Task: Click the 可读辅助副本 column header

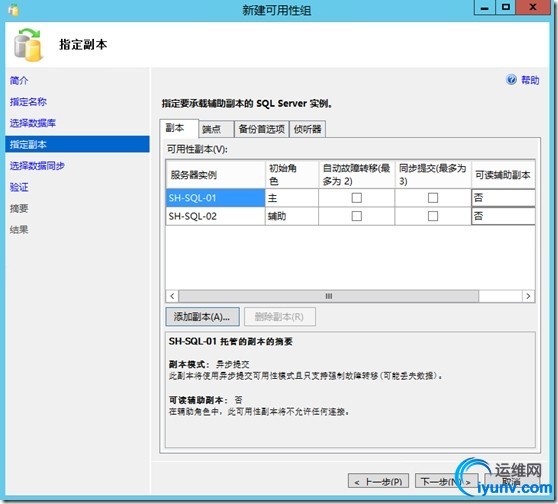Action: point(503,174)
